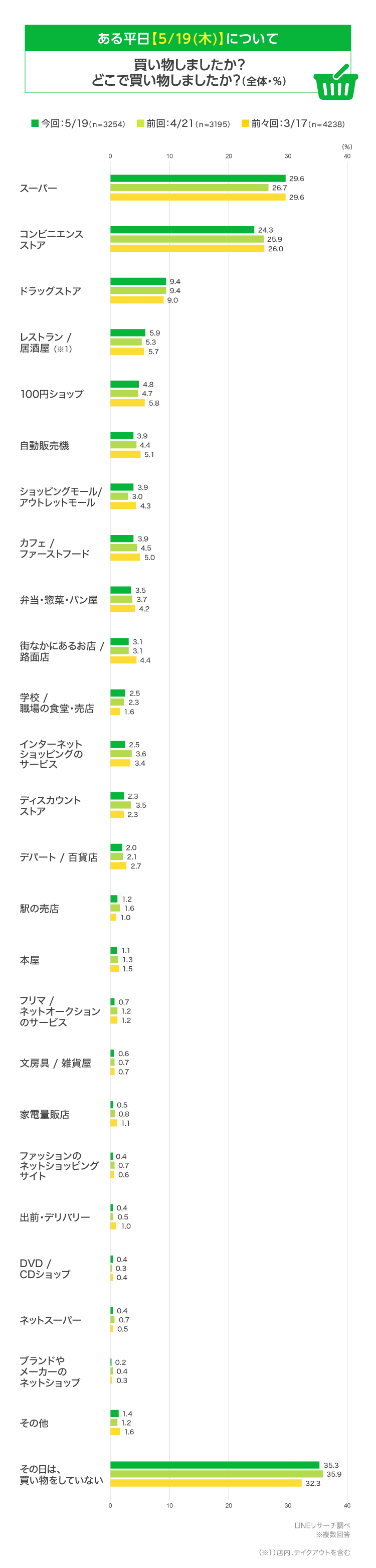The height and width of the screenshot is (1568, 376).
Task: Click the インターネットショッピングのサービス label
Action: tap(51, 754)
